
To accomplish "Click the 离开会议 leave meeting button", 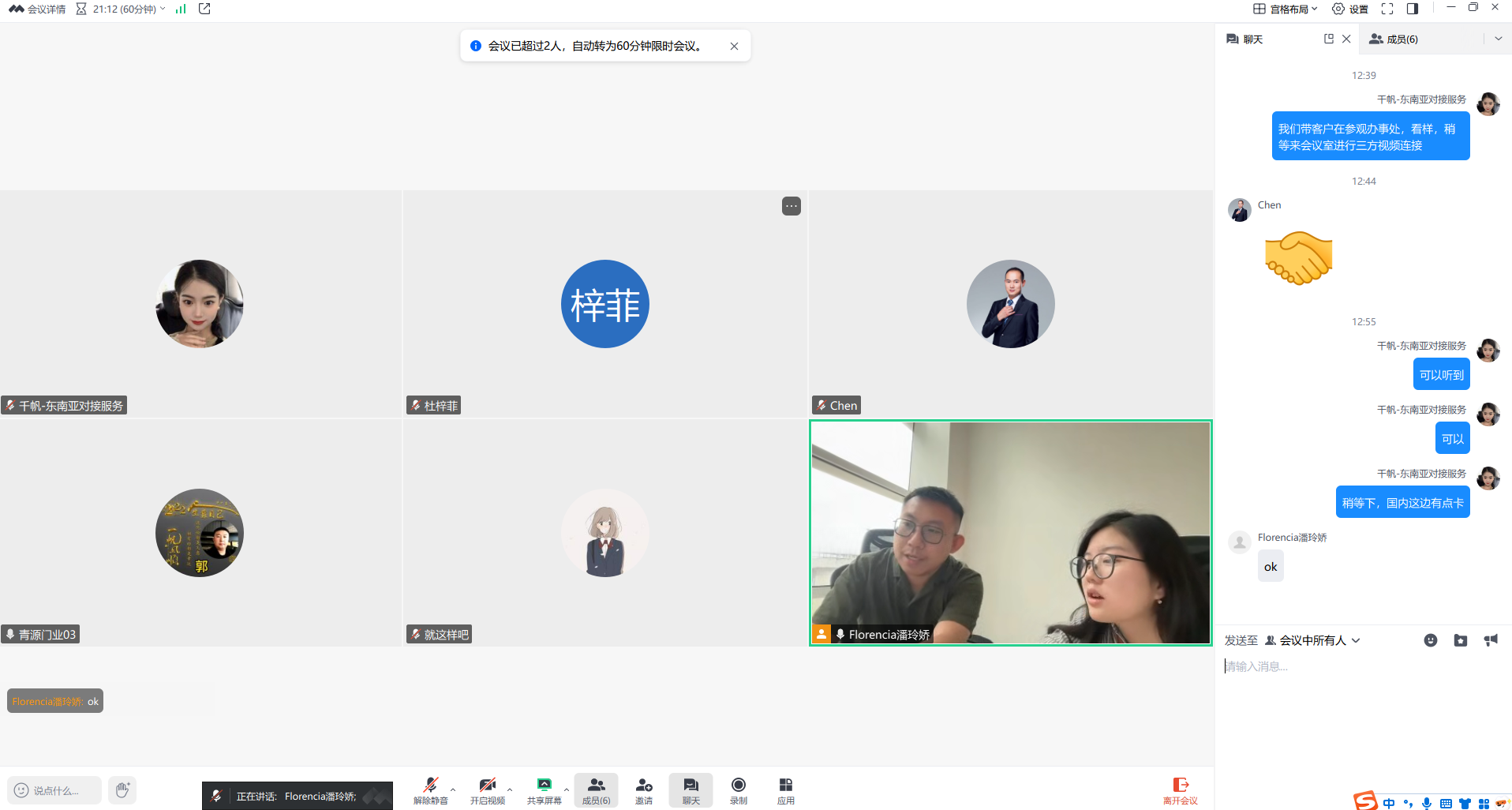I will coord(1180,789).
